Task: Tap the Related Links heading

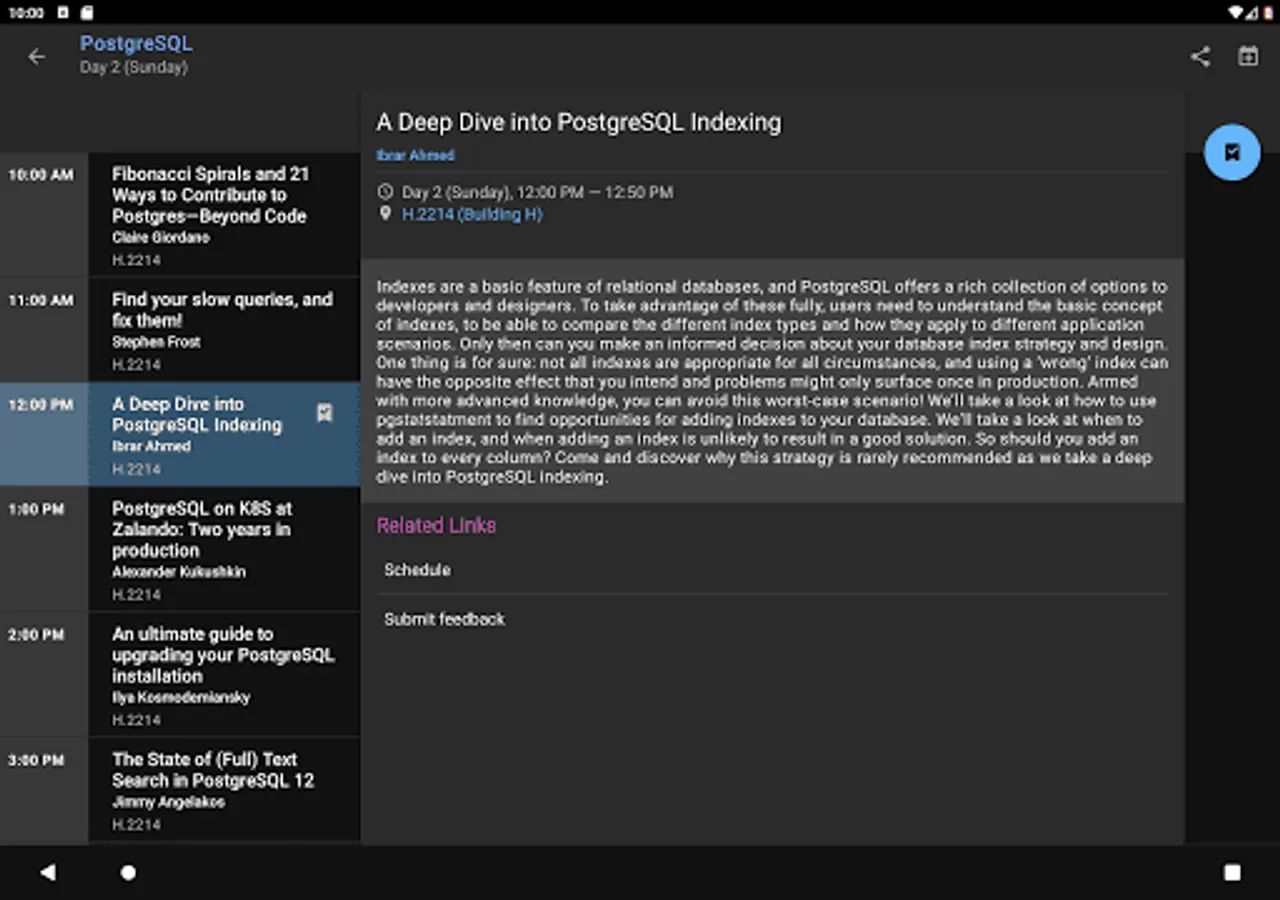Action: point(436,525)
